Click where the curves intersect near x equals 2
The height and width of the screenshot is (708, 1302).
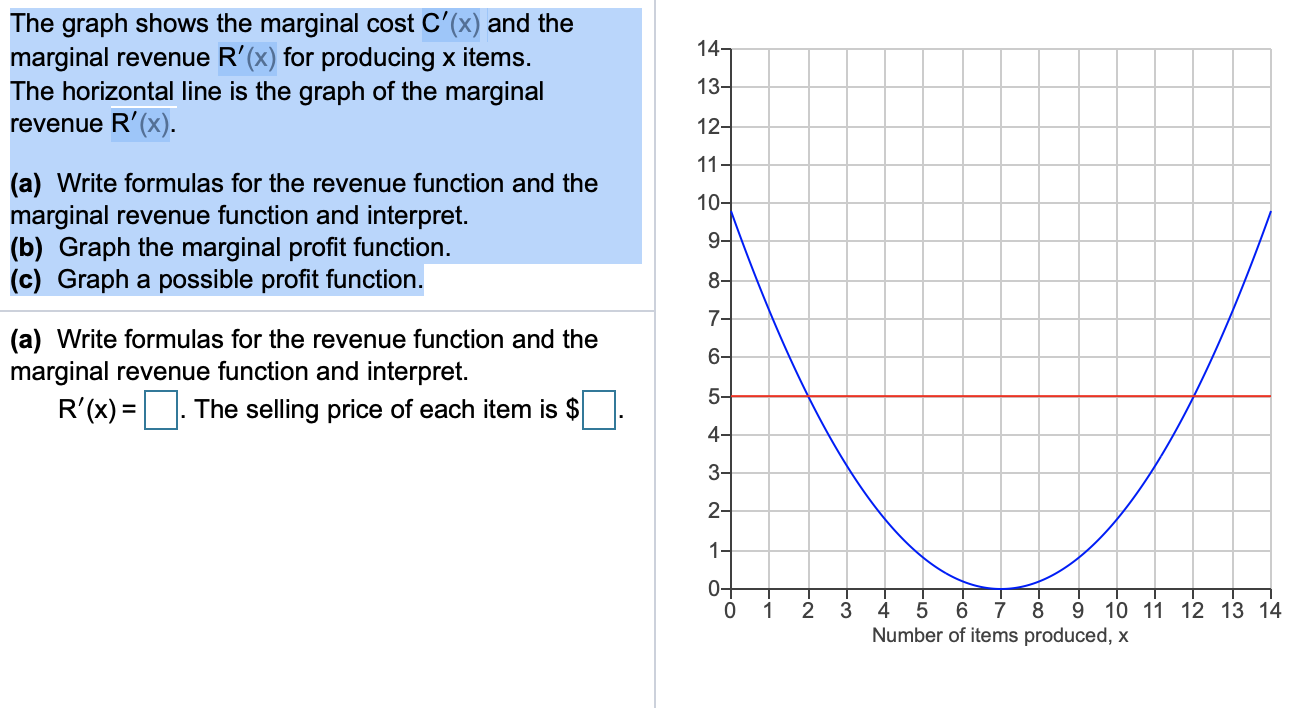(x=808, y=397)
